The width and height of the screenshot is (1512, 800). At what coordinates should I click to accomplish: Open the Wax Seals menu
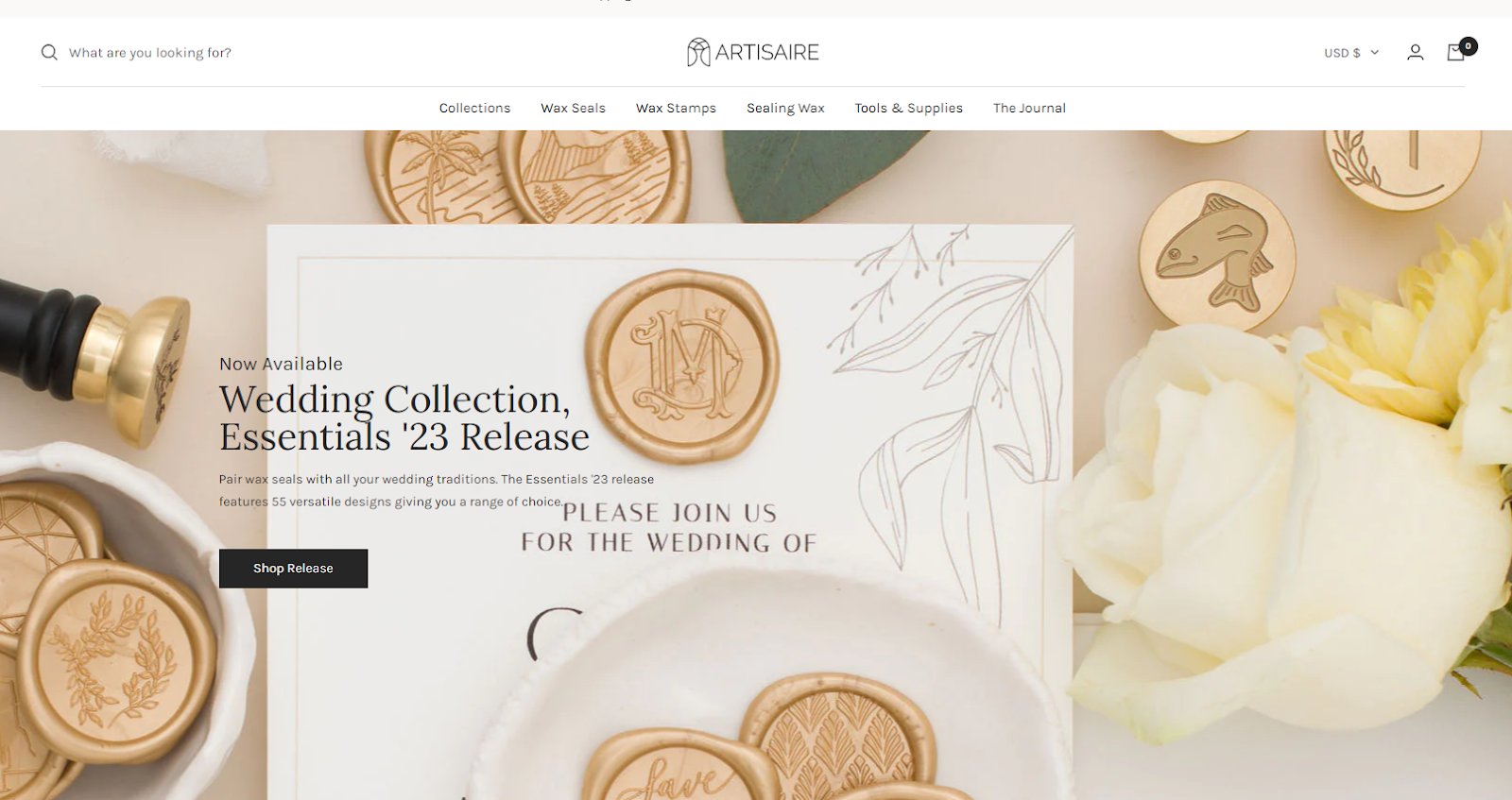pyautogui.click(x=573, y=109)
